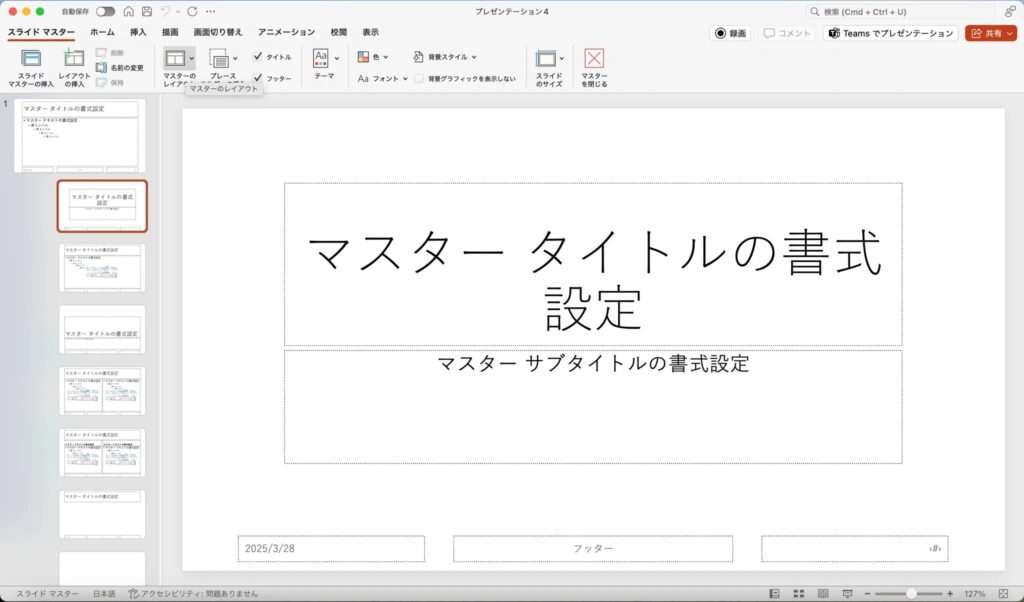Click the Colors (色) palette icon
The image size is (1024, 602).
click(x=363, y=57)
